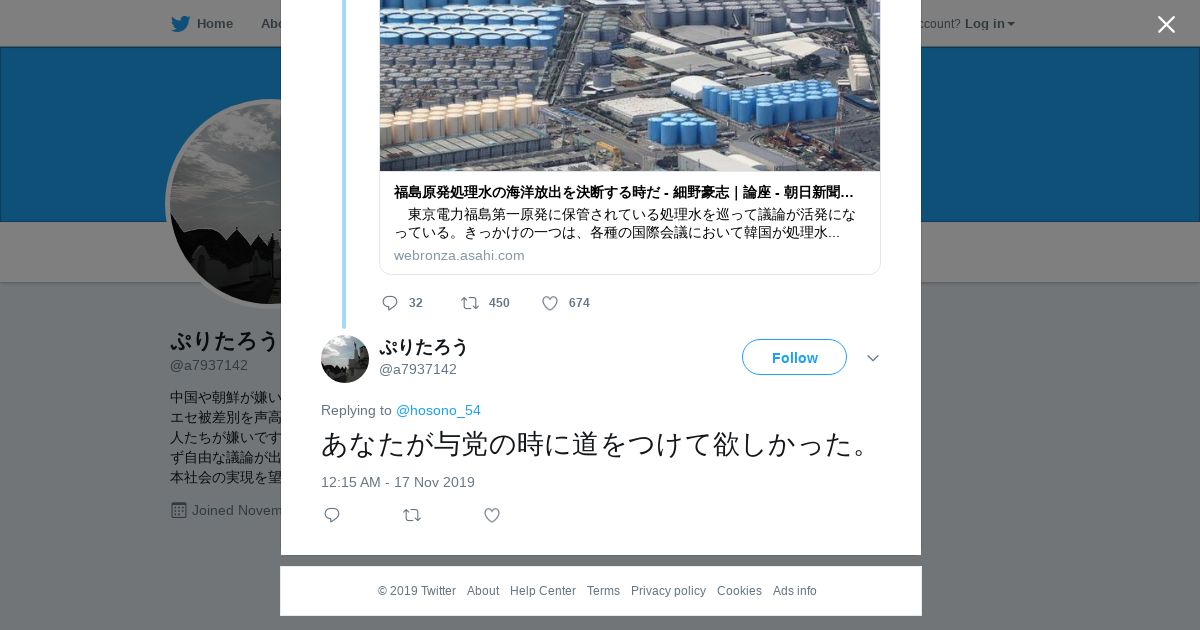Click the Twitter bird Home icon
The height and width of the screenshot is (630, 1200).
click(180, 24)
